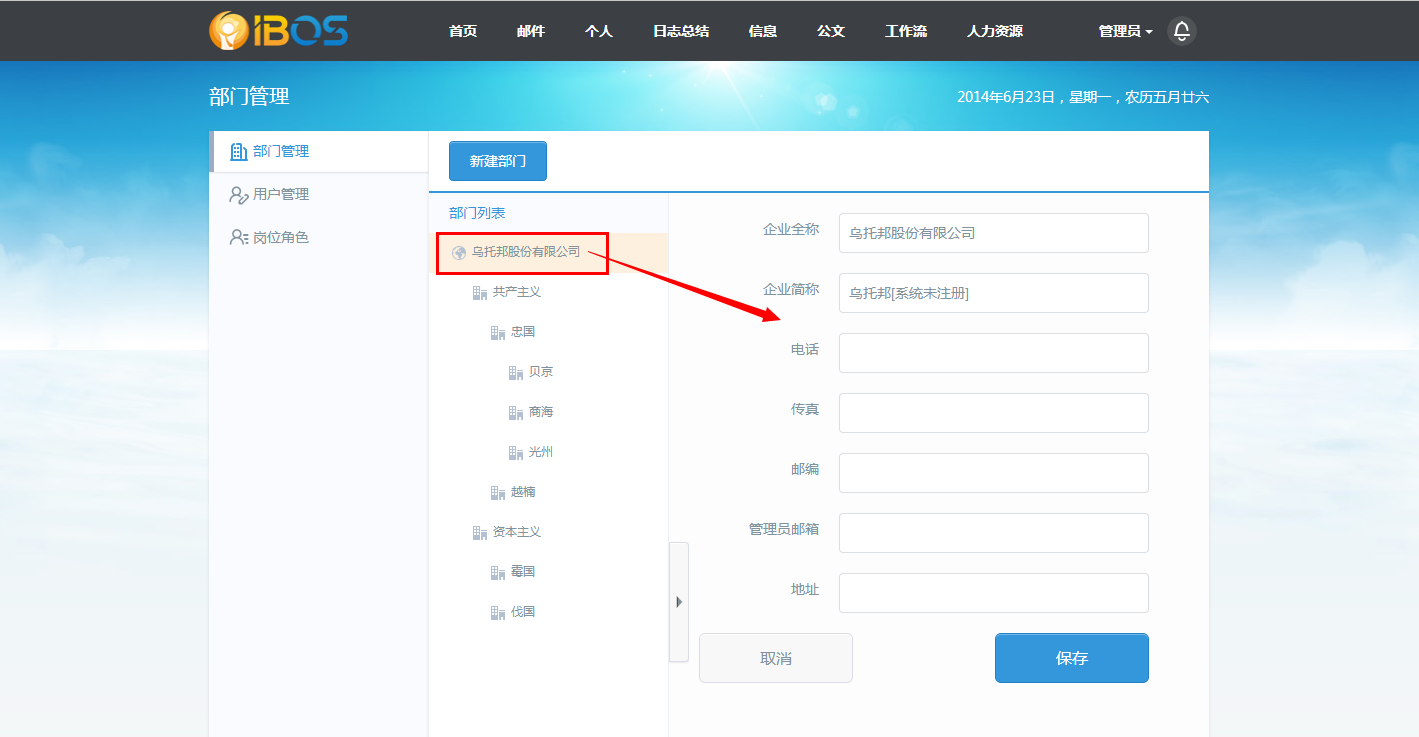The height and width of the screenshot is (737, 1419).
Task: Select 伐国 department in tree
Action: [x=523, y=612]
